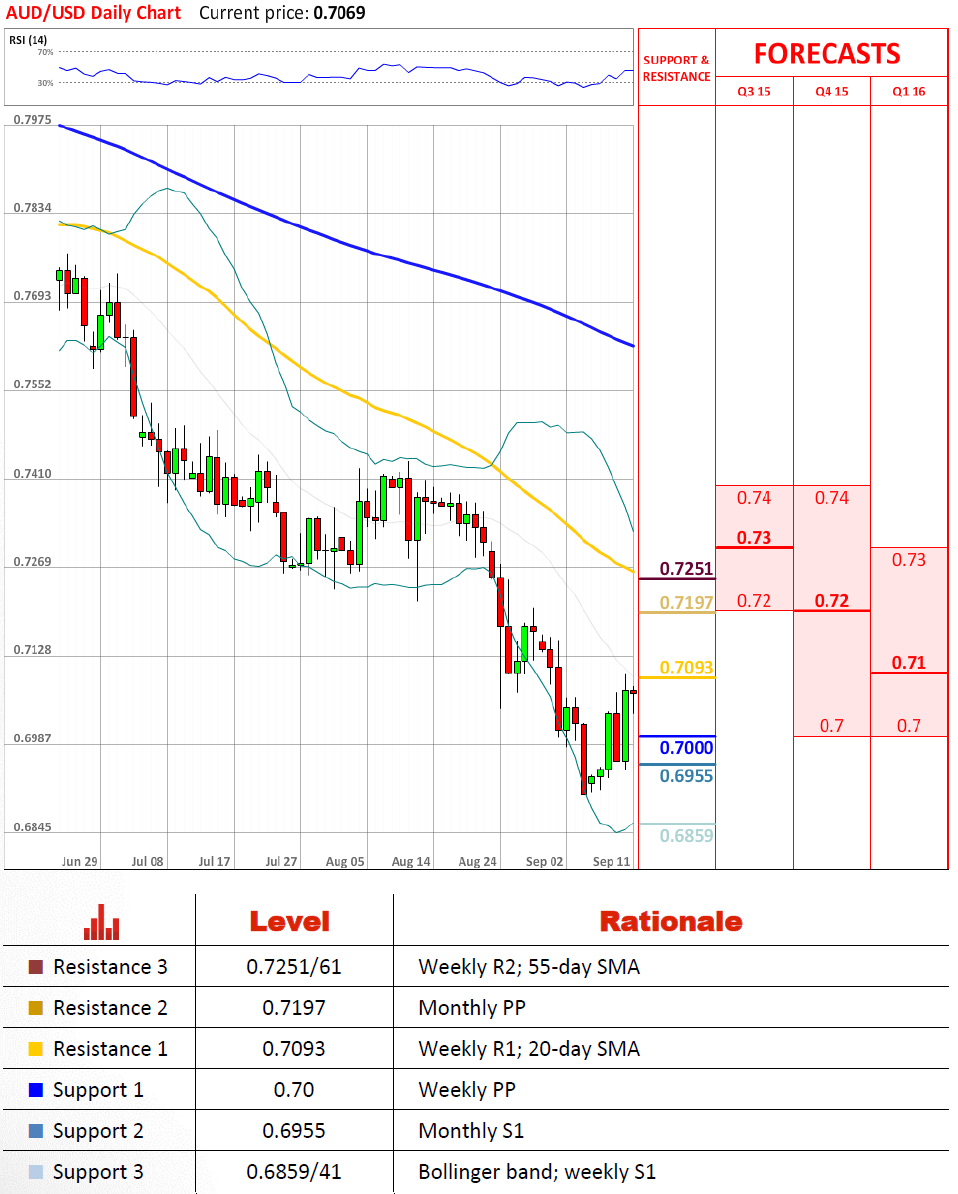
Task: Select the Resistance 2 gold color swatch
Action: click(x=36, y=1008)
